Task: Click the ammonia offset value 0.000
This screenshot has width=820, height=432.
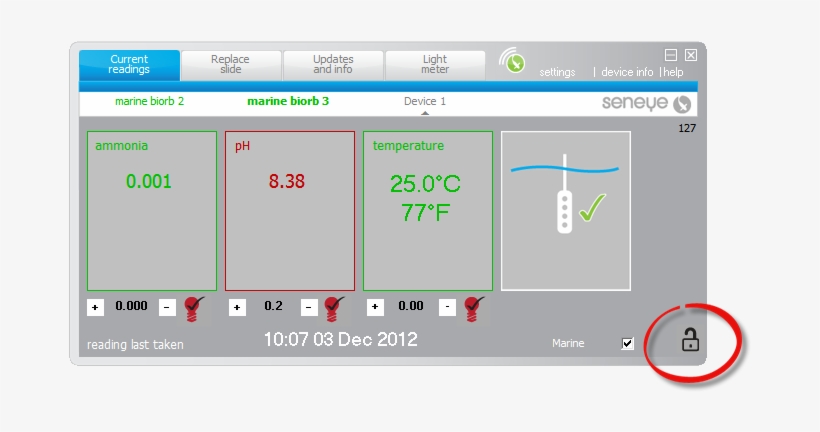Action: pyautogui.click(x=131, y=306)
